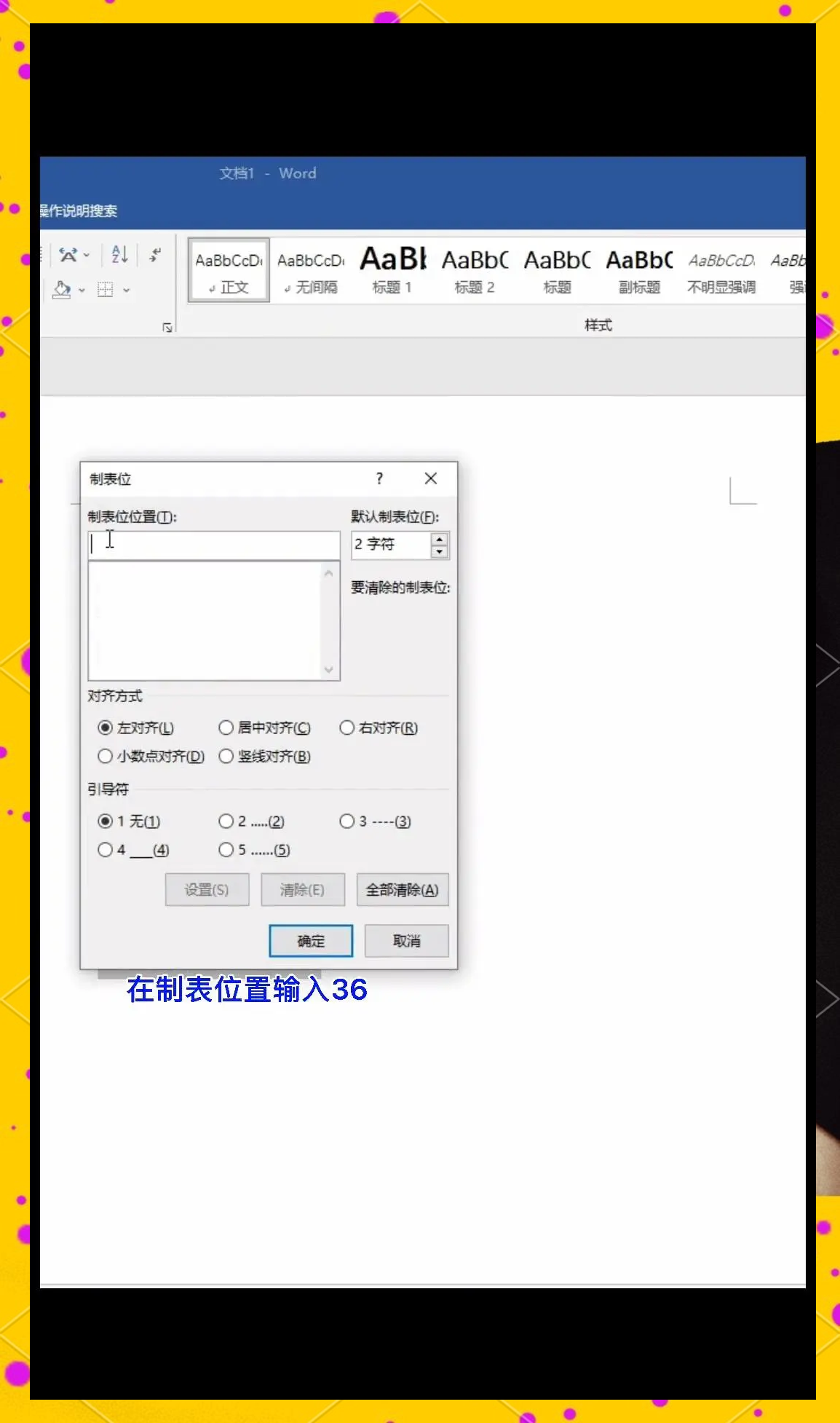
Task: Open paragraph settings dialog launcher
Action: (x=167, y=328)
